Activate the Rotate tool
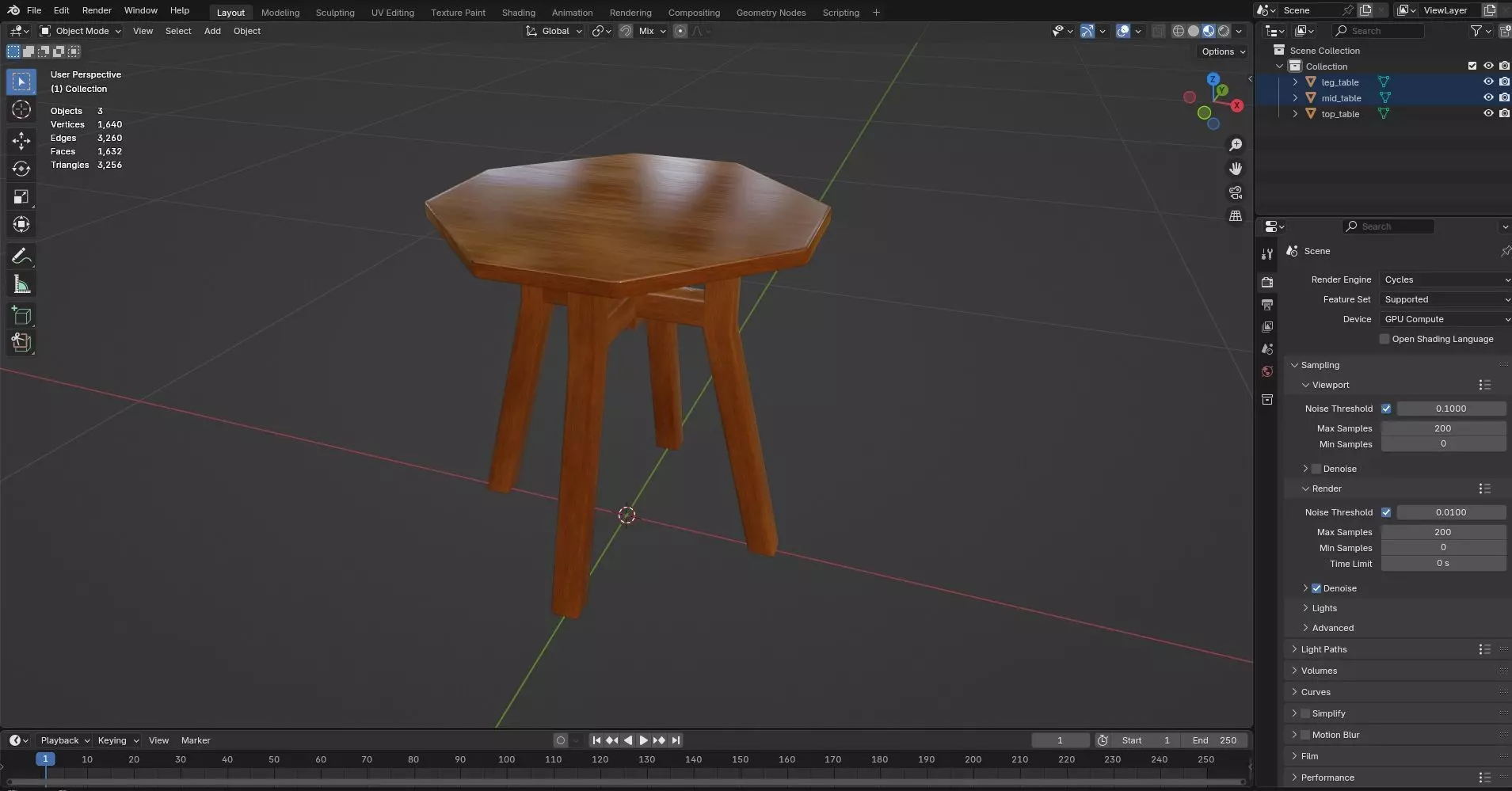 [21, 169]
